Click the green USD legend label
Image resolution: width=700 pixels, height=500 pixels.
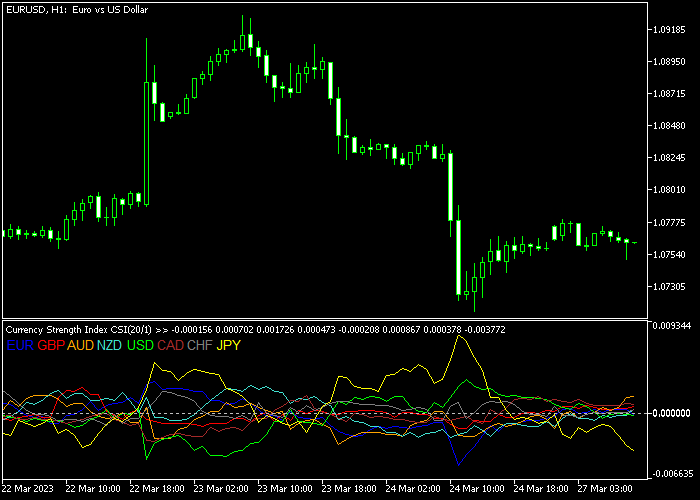click(141, 345)
